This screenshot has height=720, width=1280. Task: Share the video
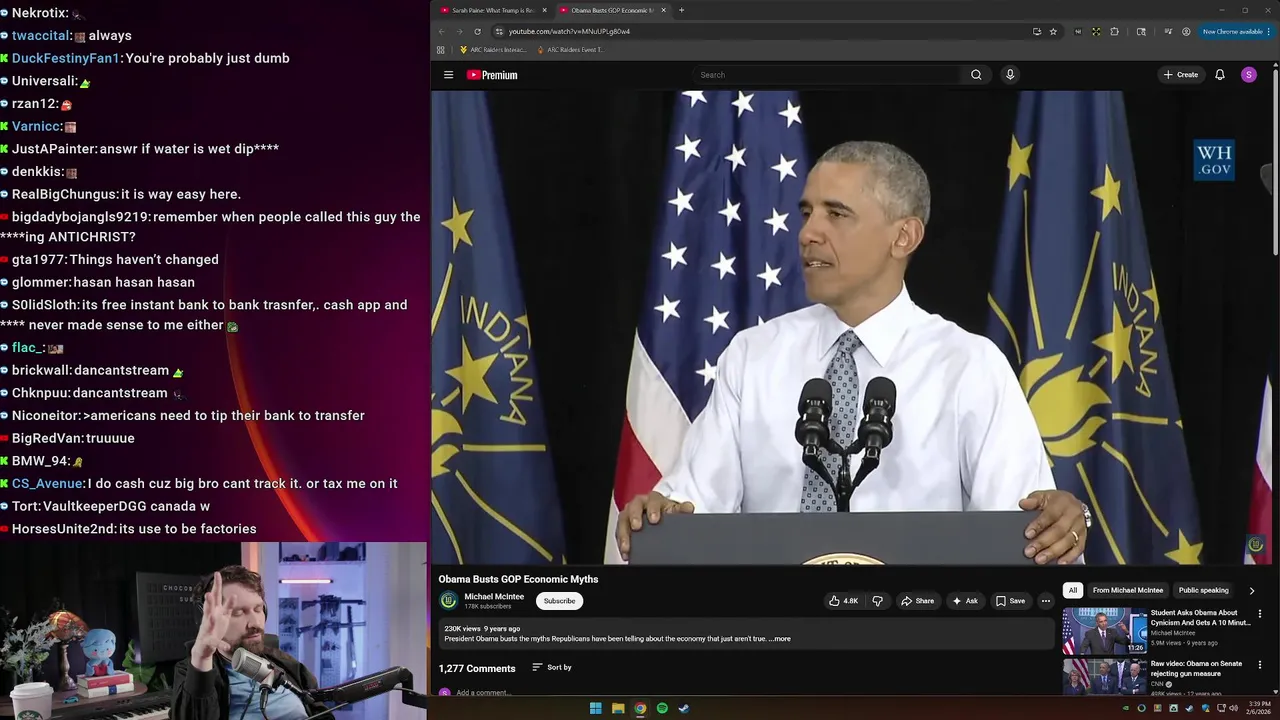pyautogui.click(x=917, y=601)
